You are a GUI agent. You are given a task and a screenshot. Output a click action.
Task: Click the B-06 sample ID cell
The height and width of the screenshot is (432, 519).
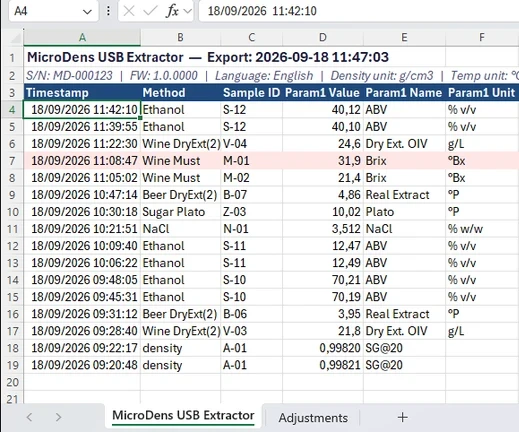251,314
